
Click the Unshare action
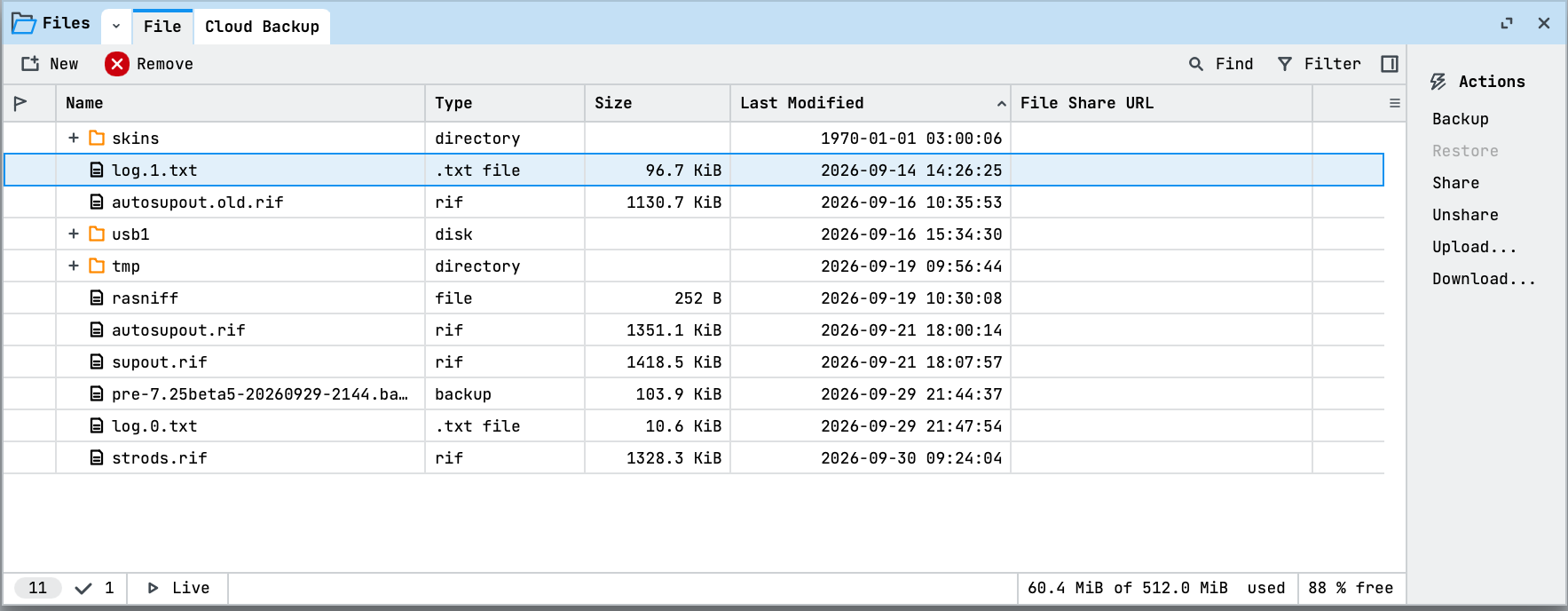pyautogui.click(x=1465, y=215)
